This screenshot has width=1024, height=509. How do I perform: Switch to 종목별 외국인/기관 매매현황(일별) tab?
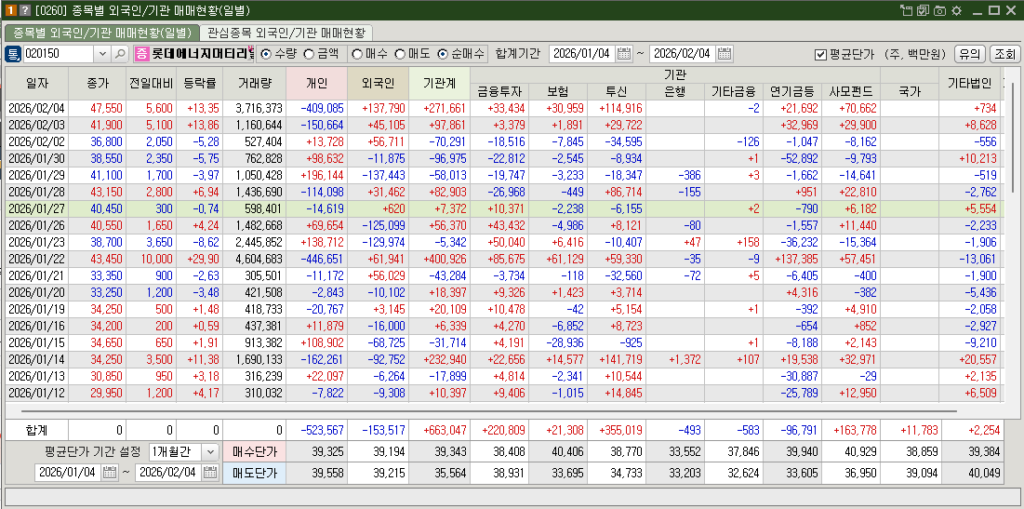(x=102, y=32)
